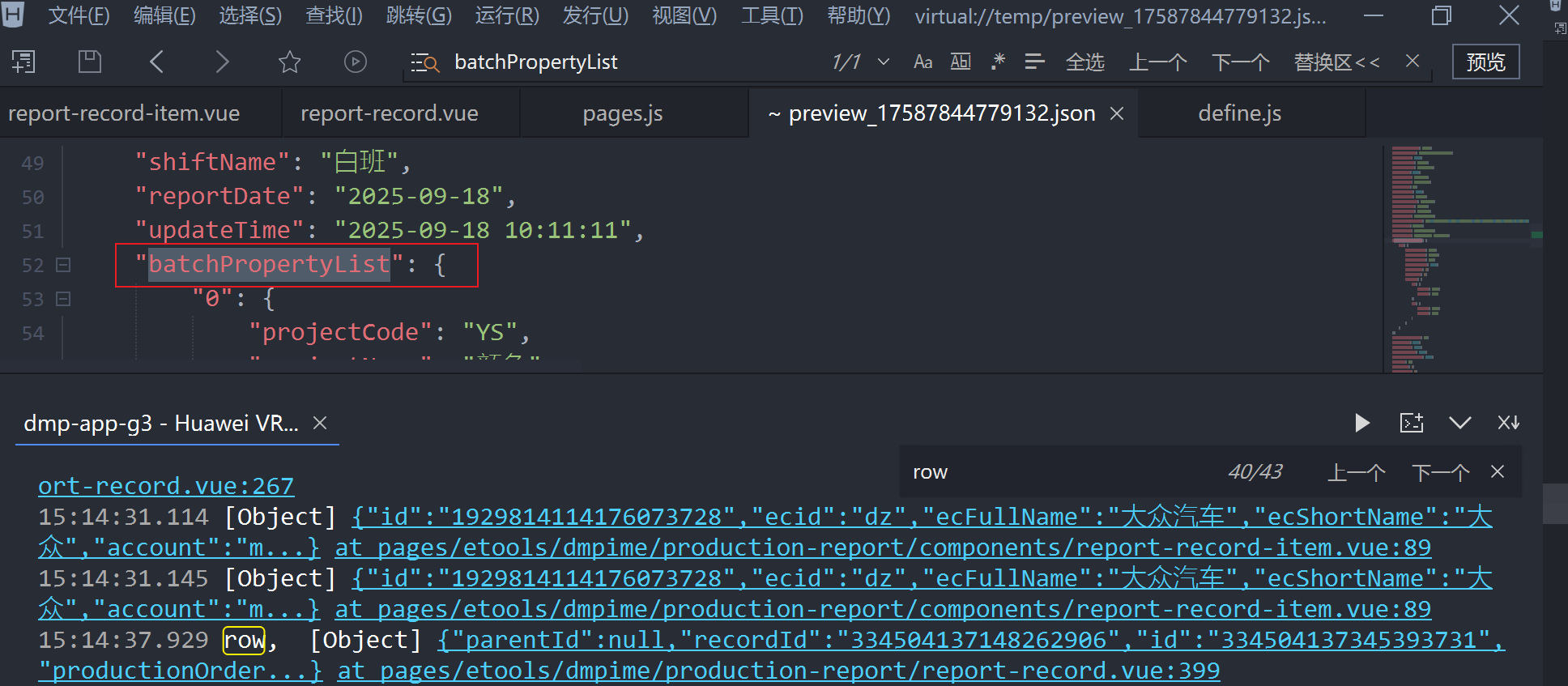Open the 跳转(G) menu
1568x686 pixels.
point(419,15)
